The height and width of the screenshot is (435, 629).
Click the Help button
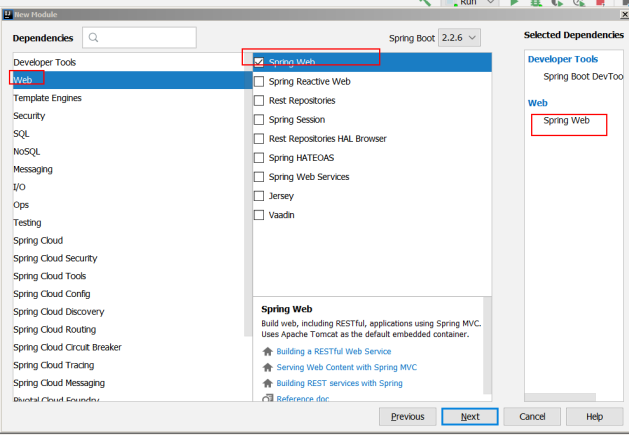pos(594,417)
